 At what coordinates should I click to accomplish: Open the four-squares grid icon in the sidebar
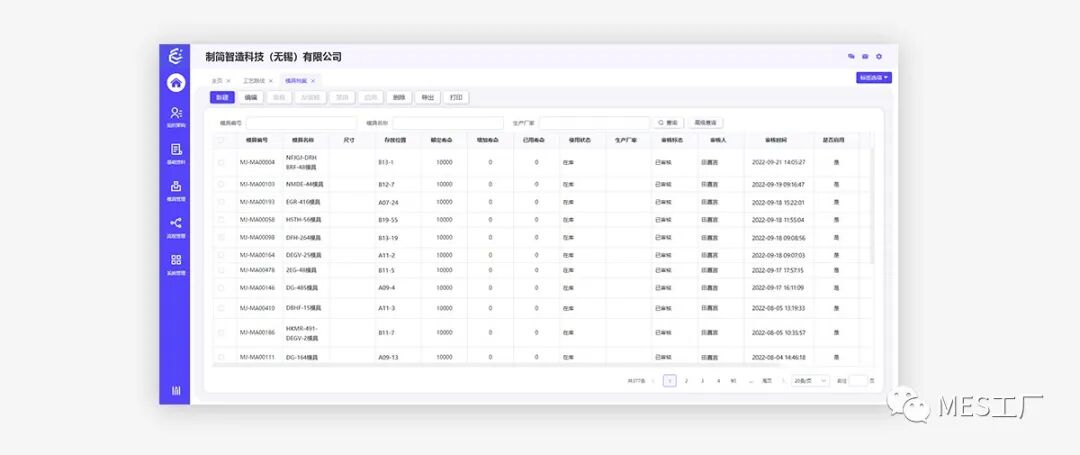(x=176, y=260)
